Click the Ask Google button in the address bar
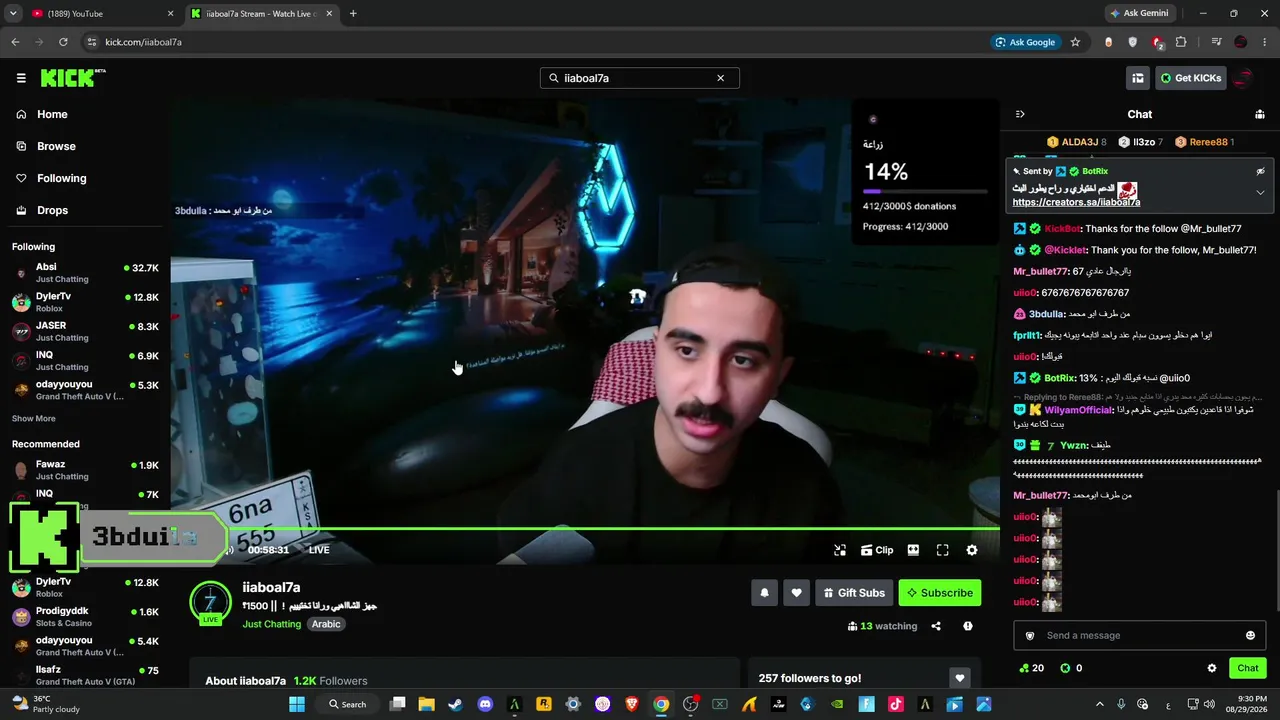Image resolution: width=1280 pixels, height=720 pixels. click(x=1025, y=42)
